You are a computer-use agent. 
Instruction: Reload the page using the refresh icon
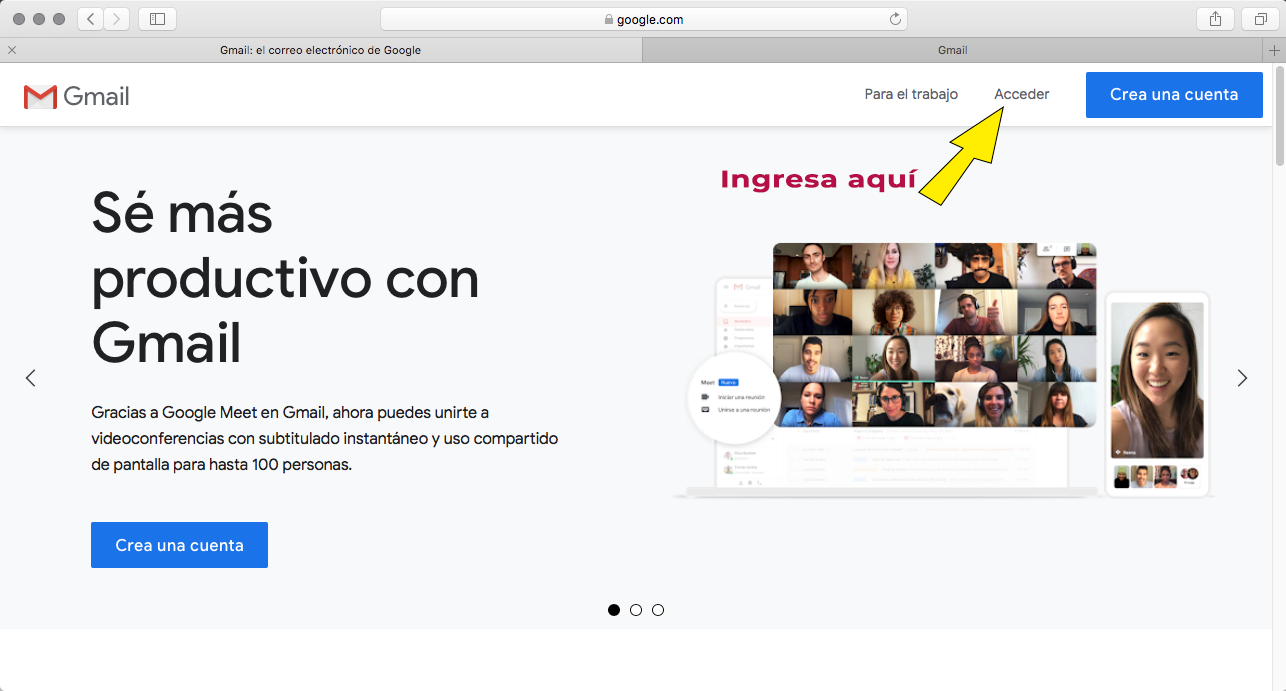pos(895,19)
